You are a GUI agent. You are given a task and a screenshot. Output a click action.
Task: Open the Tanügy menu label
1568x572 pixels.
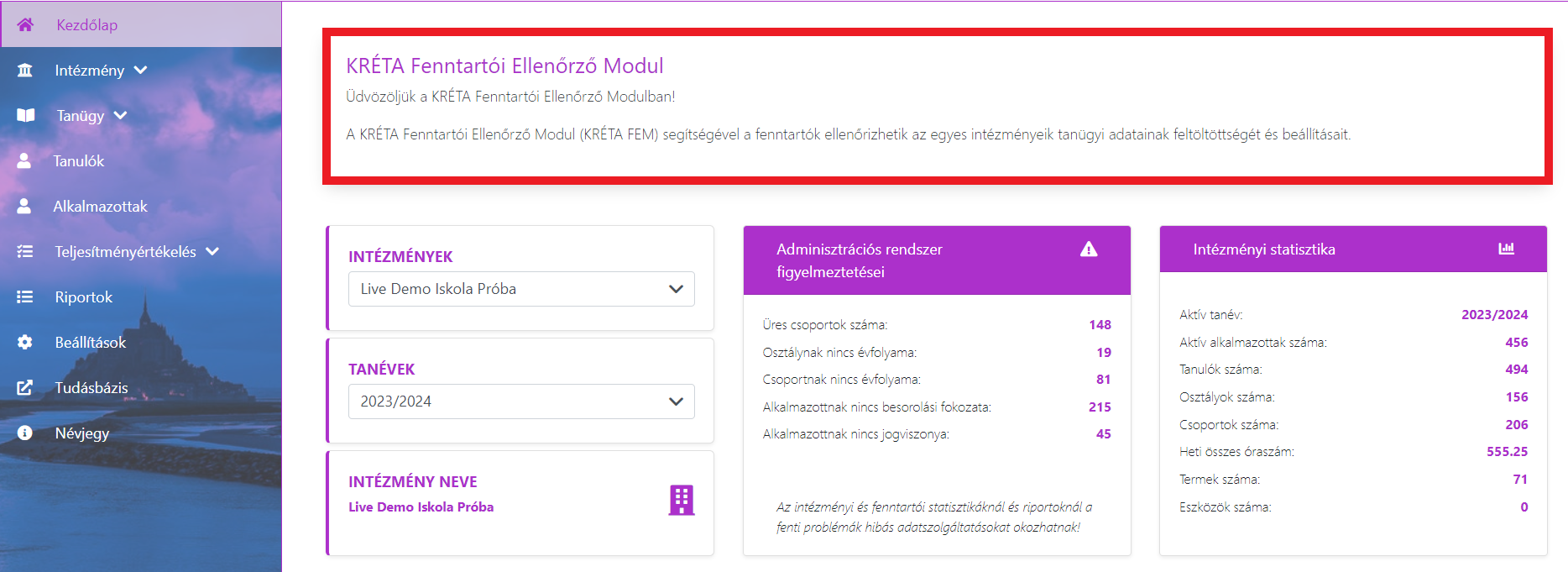81,116
